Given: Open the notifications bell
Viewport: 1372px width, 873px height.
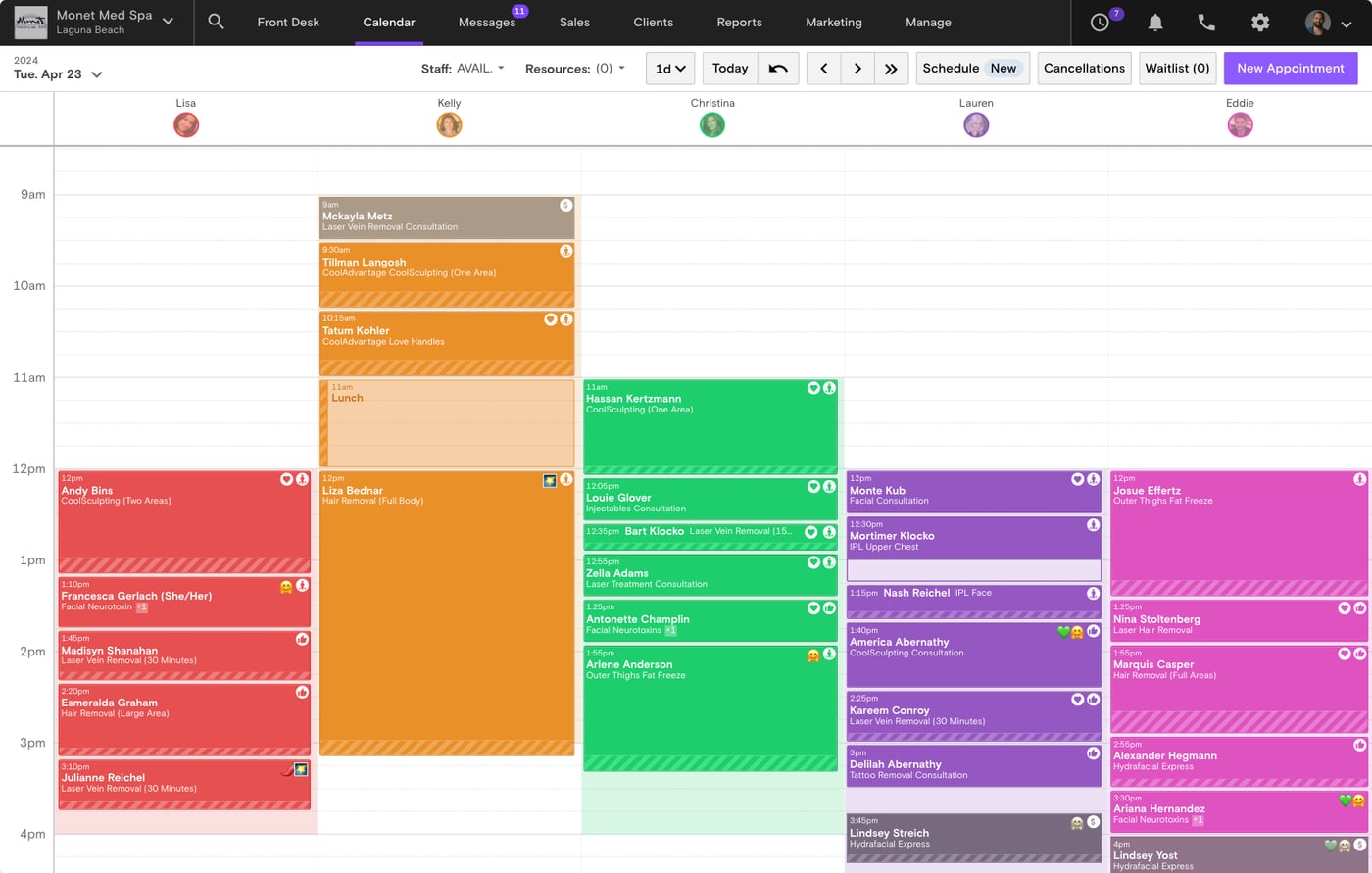Looking at the screenshot, I should (1155, 23).
